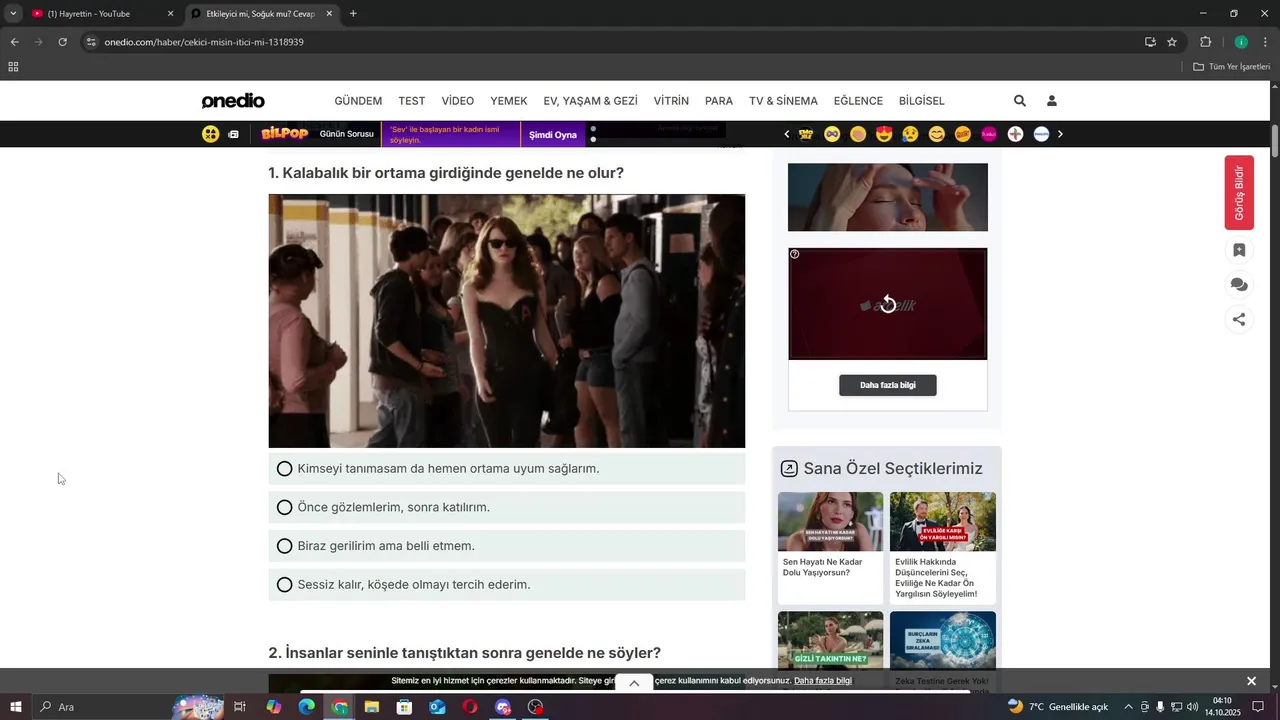Open the user profile icon in header
The width and height of the screenshot is (1280, 720).
(1052, 101)
